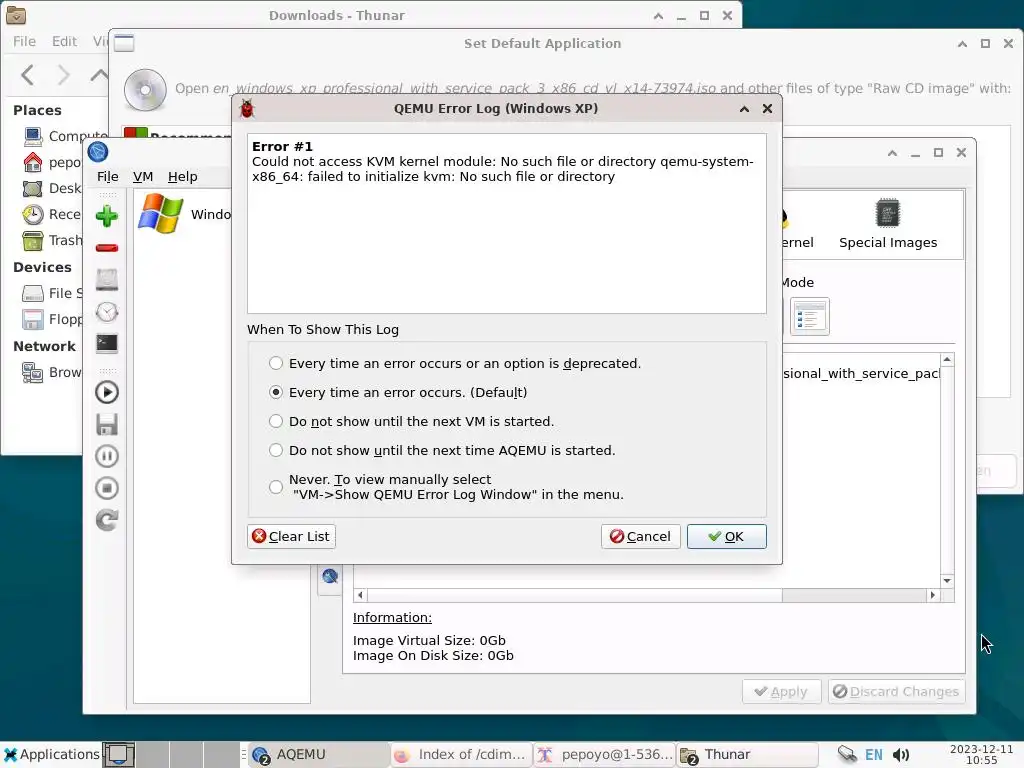The image size is (1024, 768).
Task: Click the Special Images chip icon
Action: coord(888,212)
